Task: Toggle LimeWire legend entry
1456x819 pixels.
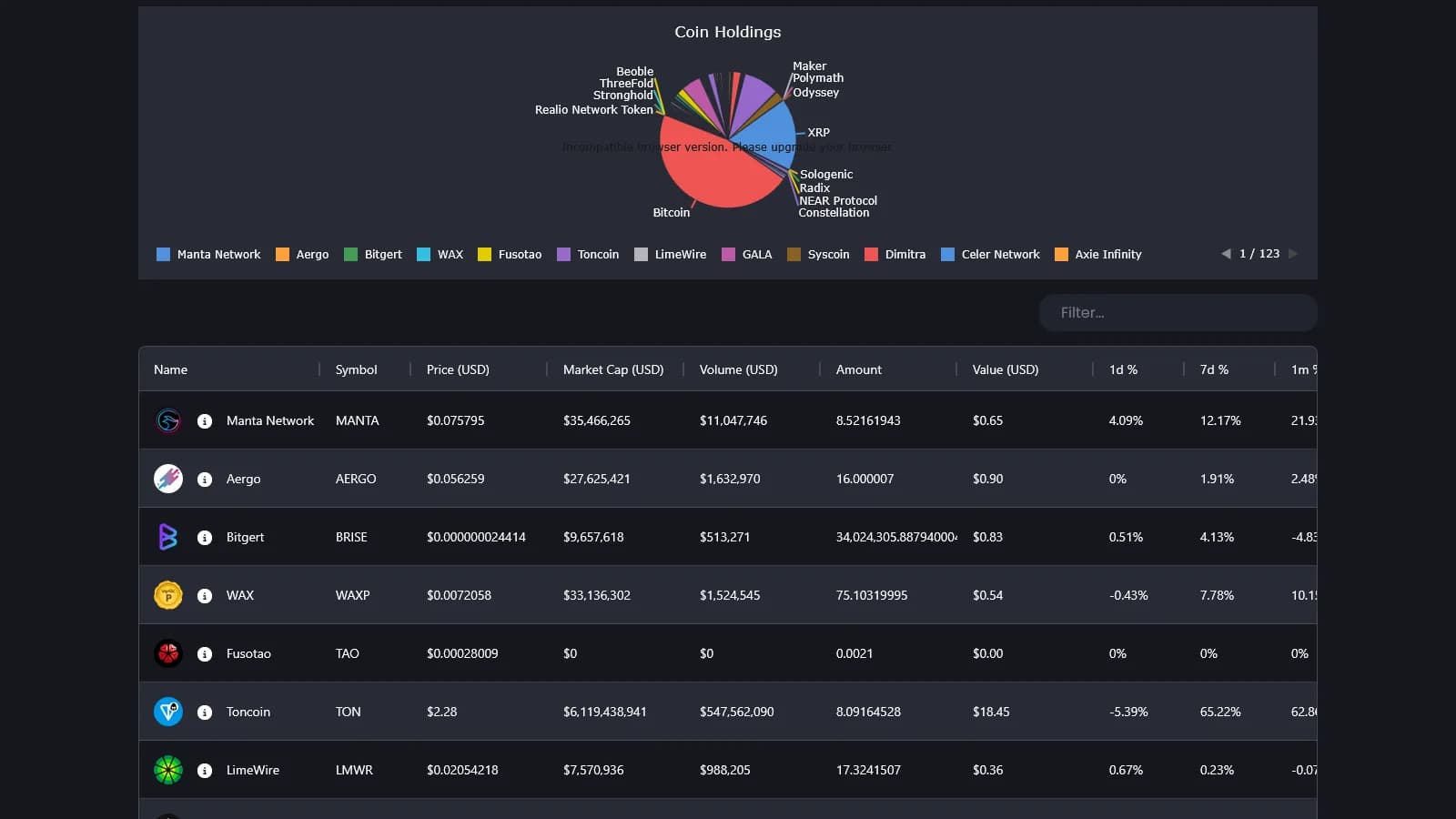Action: click(x=671, y=255)
